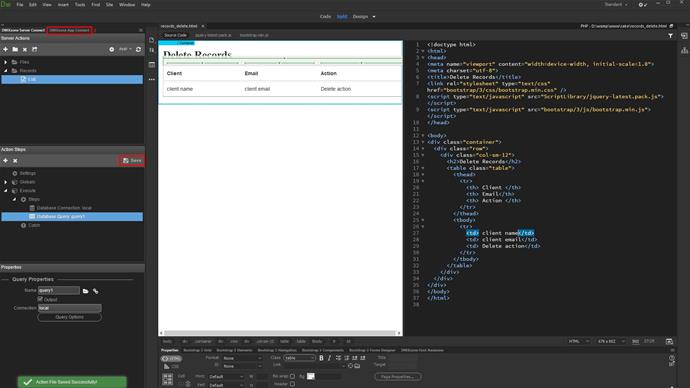Click the browse for file folder icon near Link
Screen dimensions: 690x388
click(x=357, y=366)
